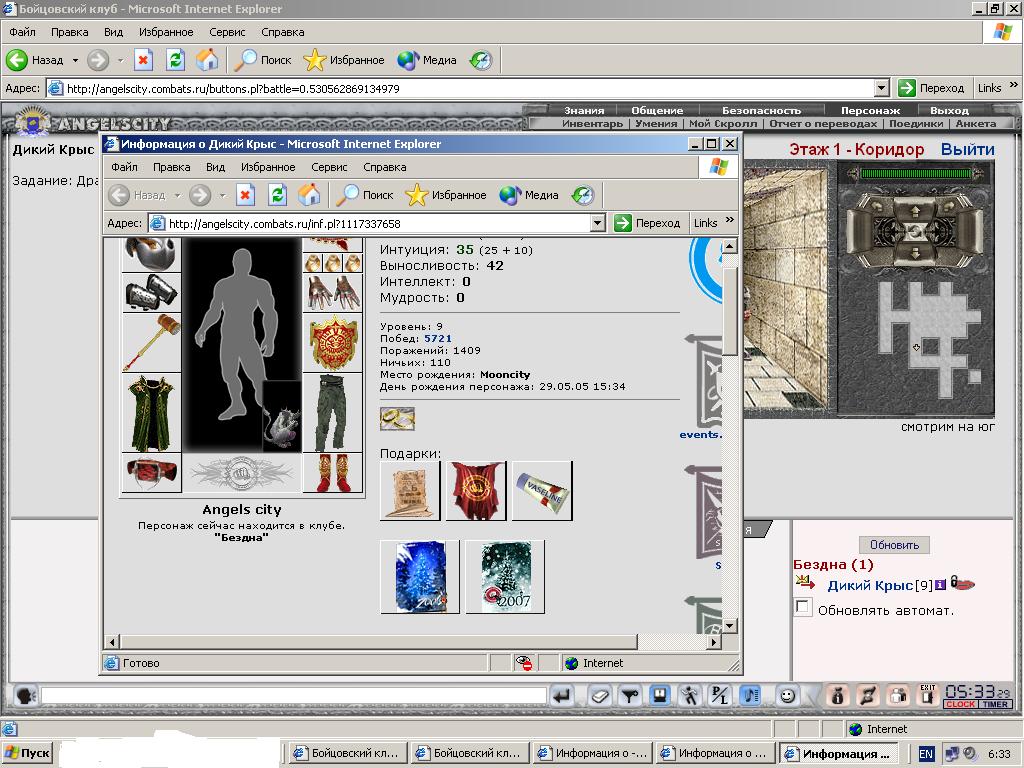Viewport: 1024px width, 768px height.
Task: Click the wedding rings icon
Action: point(397,419)
